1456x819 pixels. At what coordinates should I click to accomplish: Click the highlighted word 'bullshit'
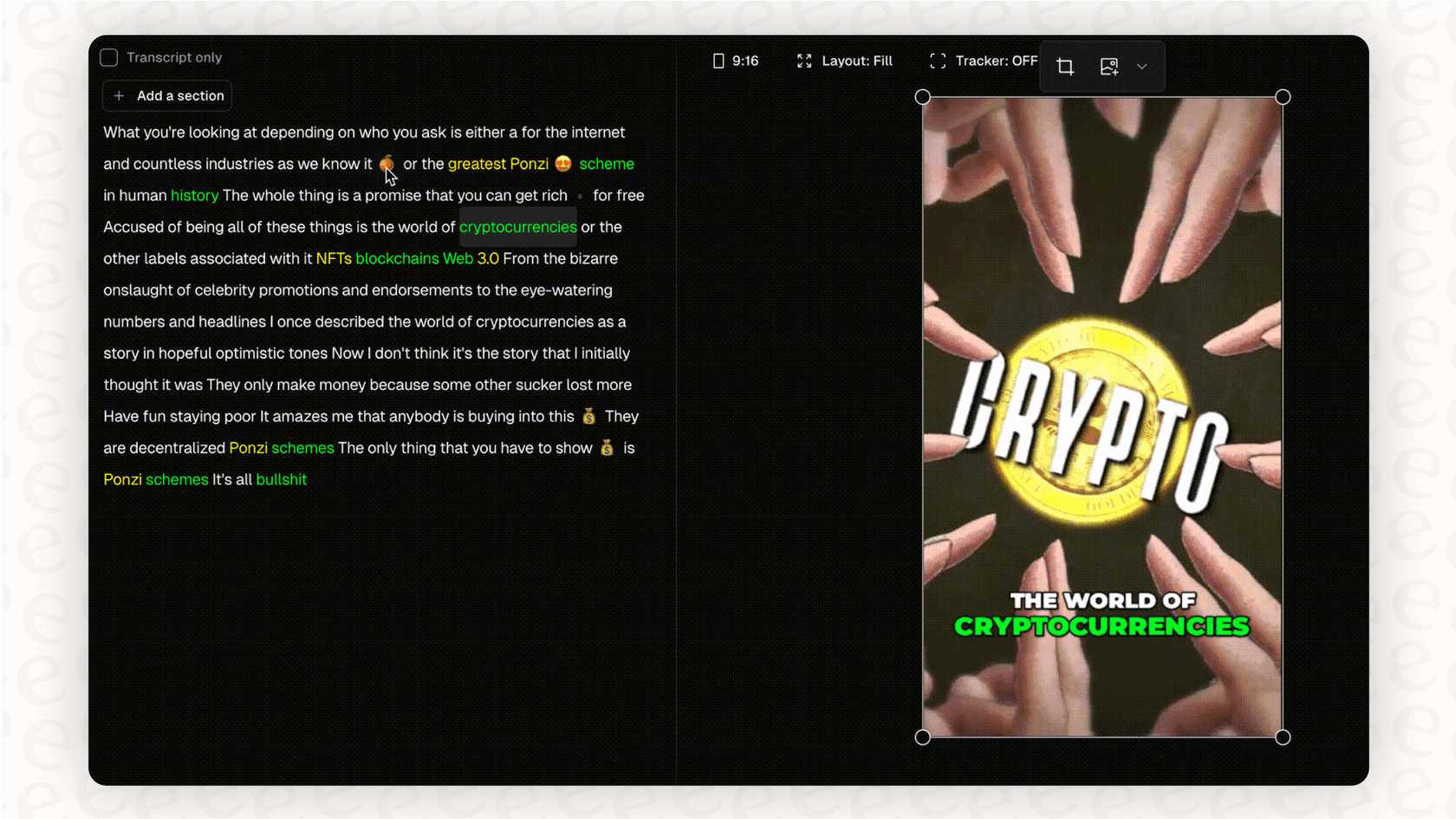[x=282, y=479]
